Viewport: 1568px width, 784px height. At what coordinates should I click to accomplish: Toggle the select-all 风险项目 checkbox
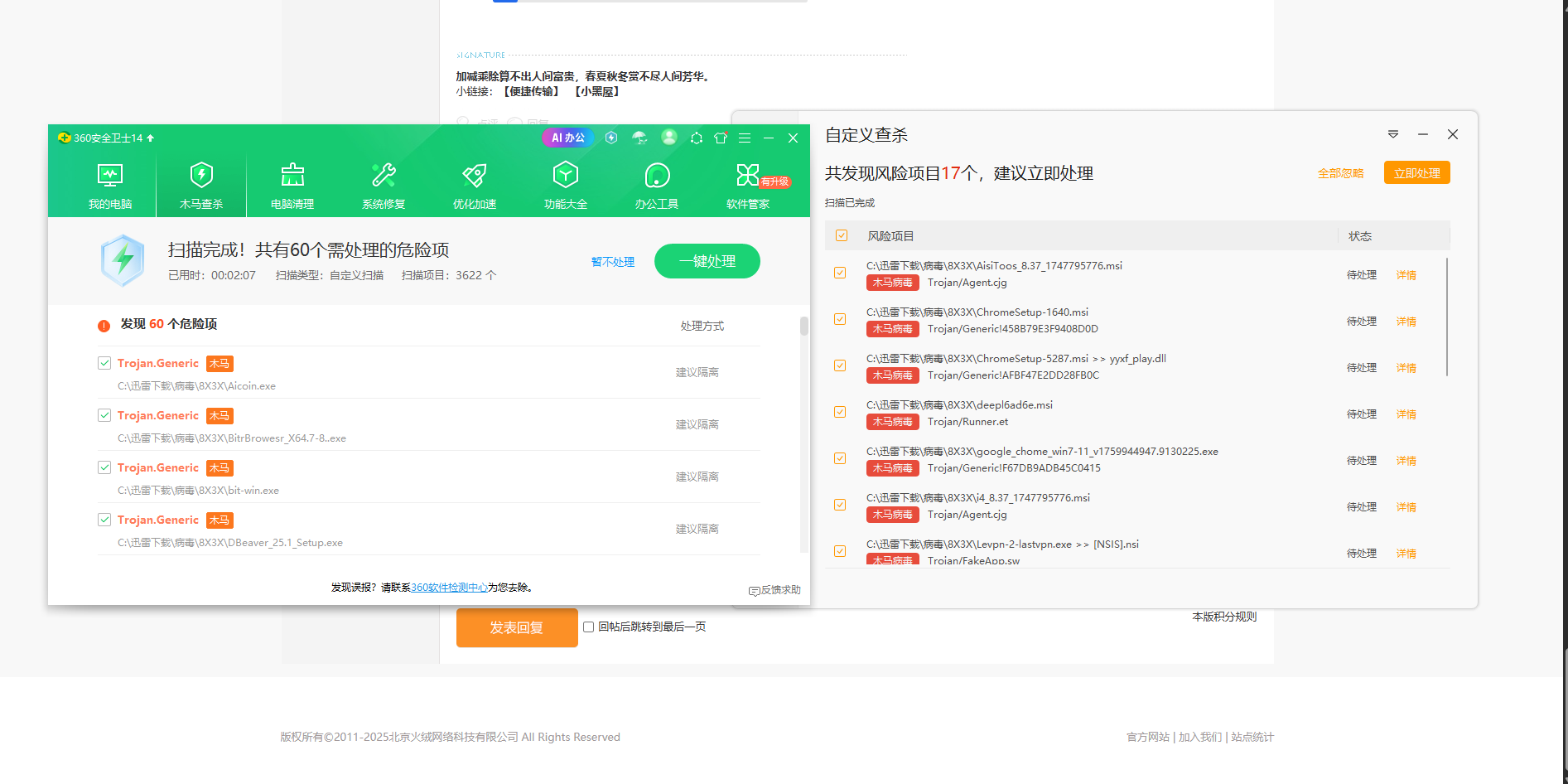842,236
